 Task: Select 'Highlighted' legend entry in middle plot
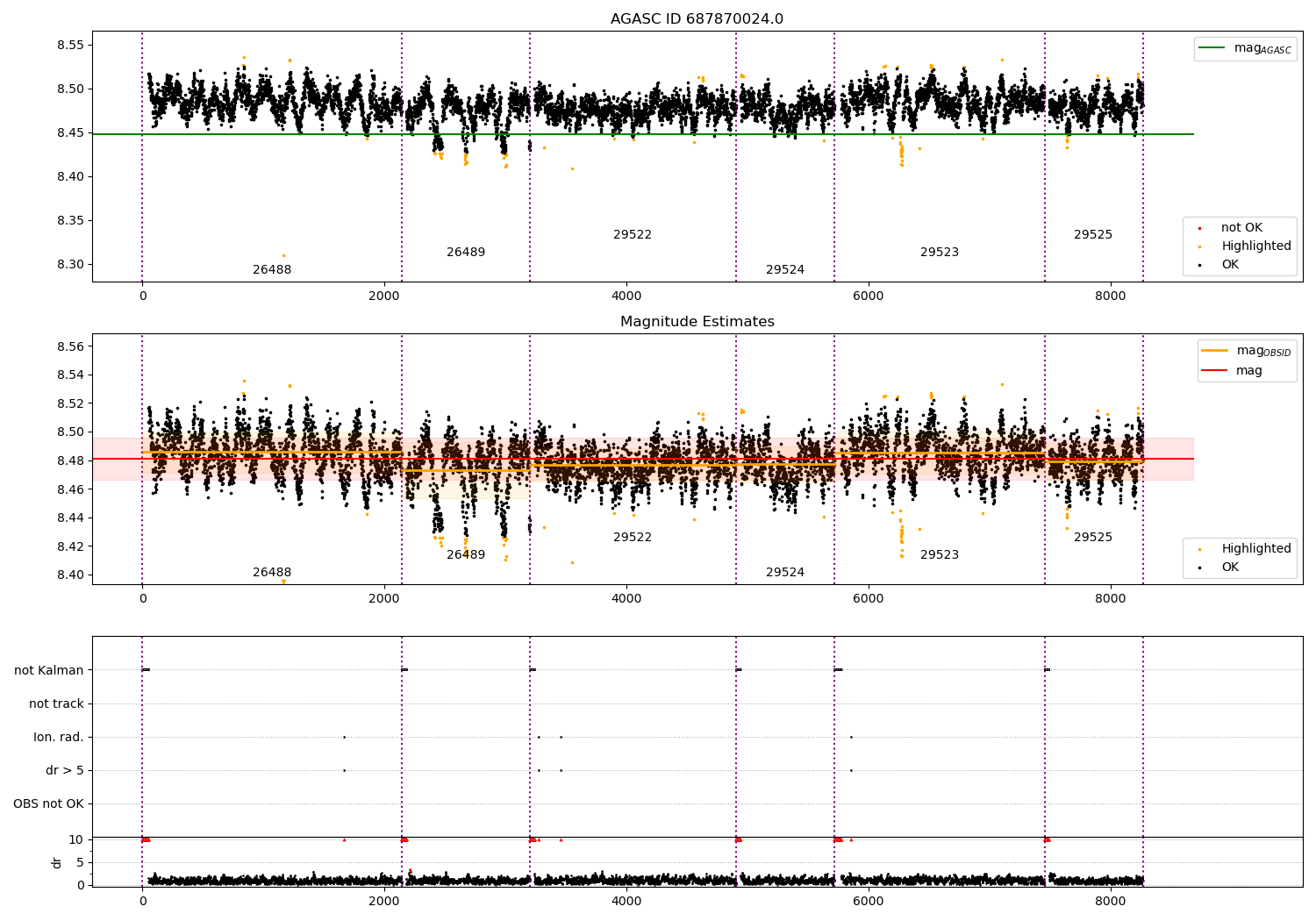click(1255, 549)
